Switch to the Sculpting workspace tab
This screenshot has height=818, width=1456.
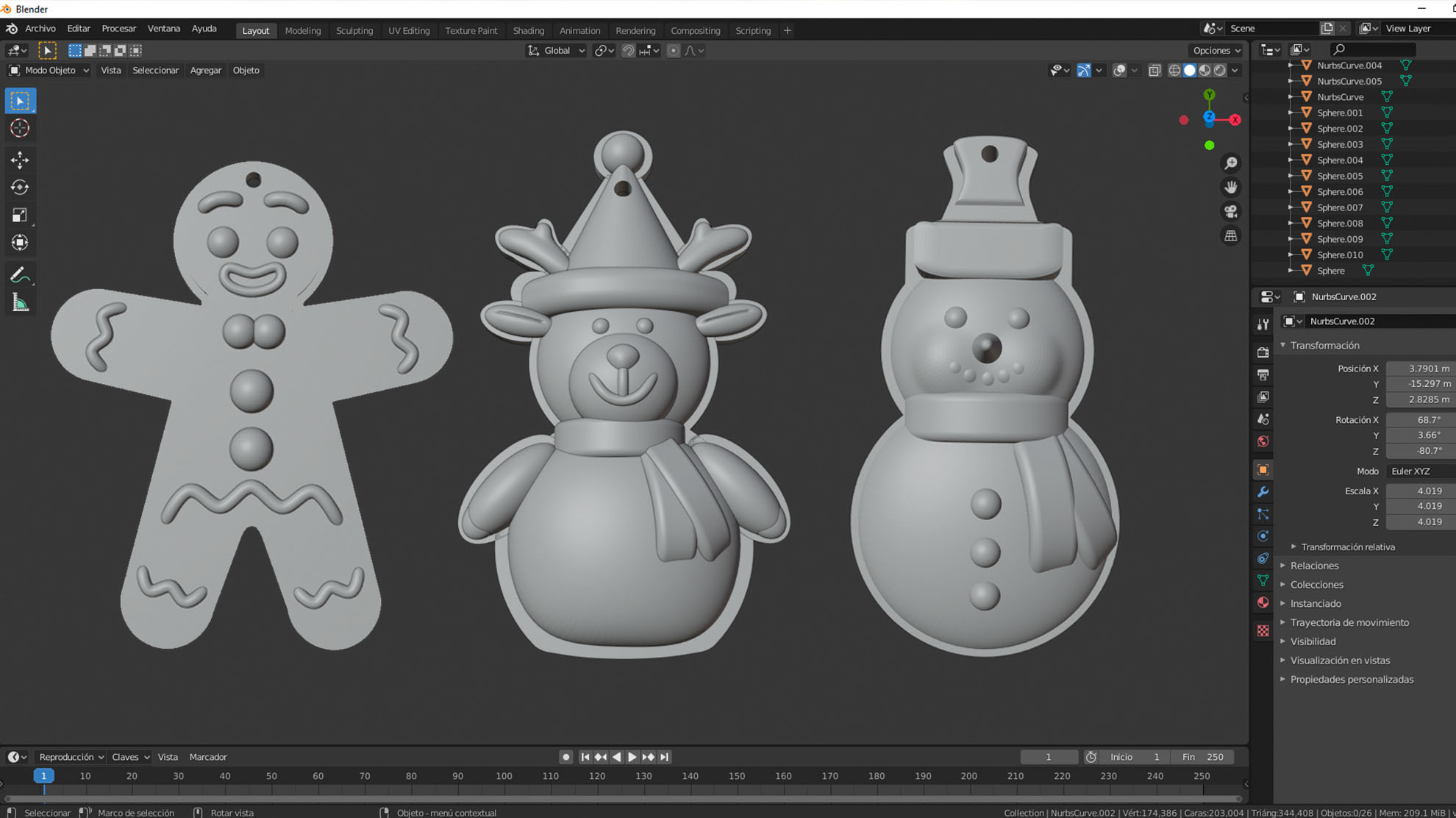(354, 31)
